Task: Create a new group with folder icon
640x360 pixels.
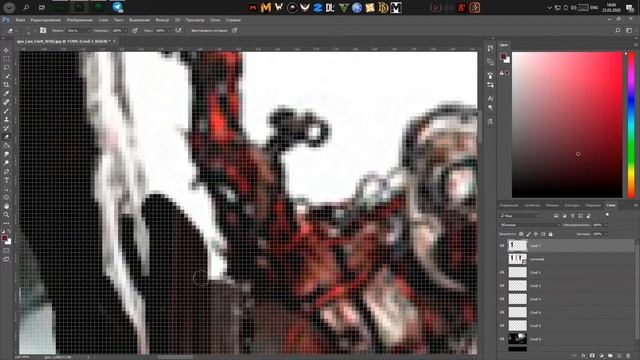Action: (610, 356)
